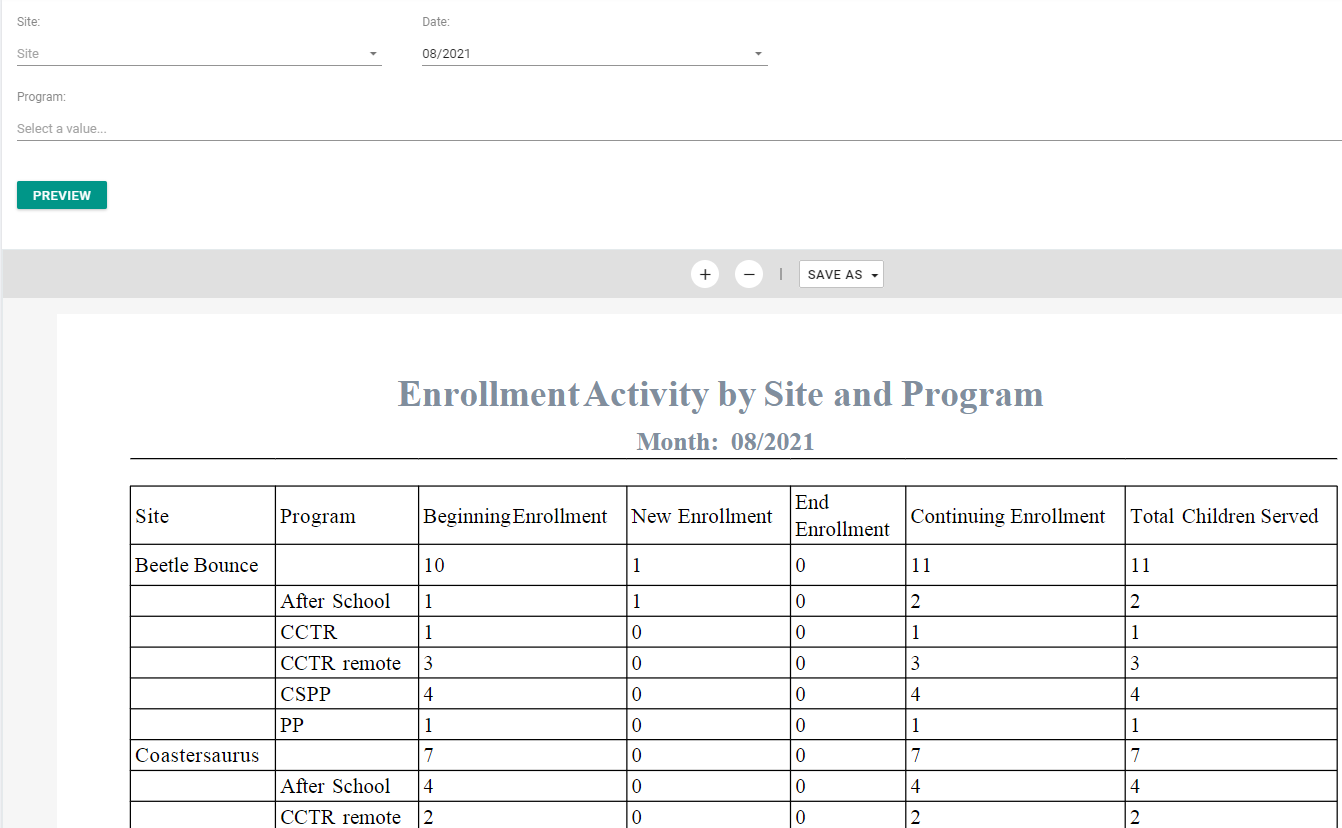Click the Preview button
This screenshot has width=1342, height=828.
pyautogui.click(x=62, y=195)
